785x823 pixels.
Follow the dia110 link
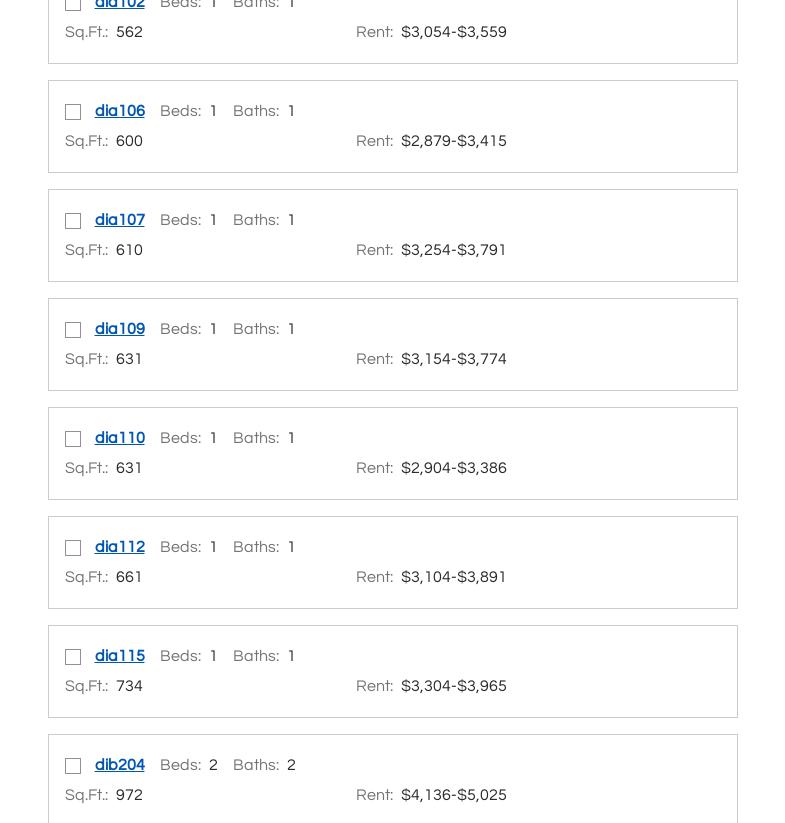[x=120, y=438]
